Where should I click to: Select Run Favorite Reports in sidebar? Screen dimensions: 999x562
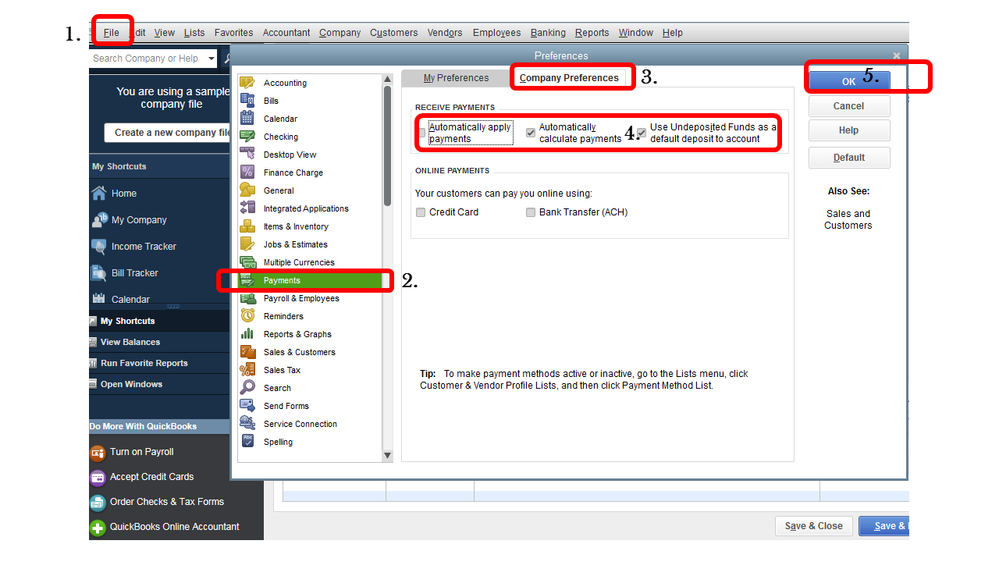[x=144, y=363]
